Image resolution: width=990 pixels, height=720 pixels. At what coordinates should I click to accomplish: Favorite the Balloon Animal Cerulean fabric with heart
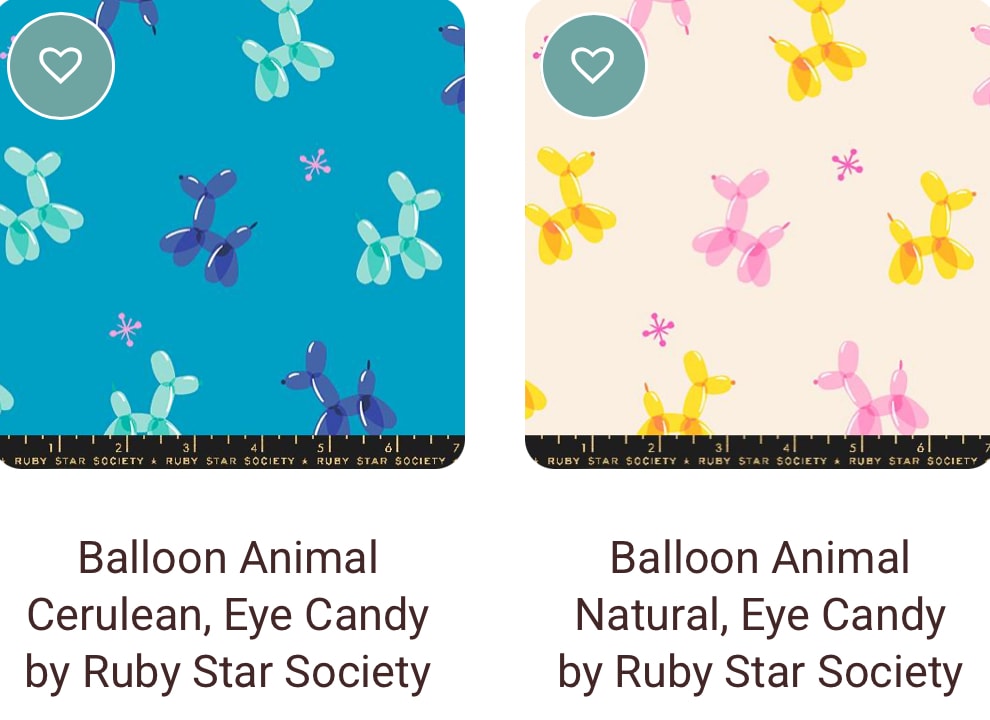click(x=61, y=65)
